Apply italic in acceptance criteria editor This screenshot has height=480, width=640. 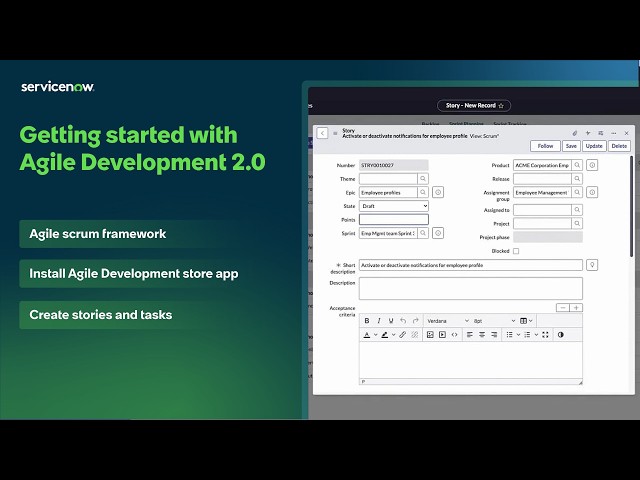[x=379, y=321]
